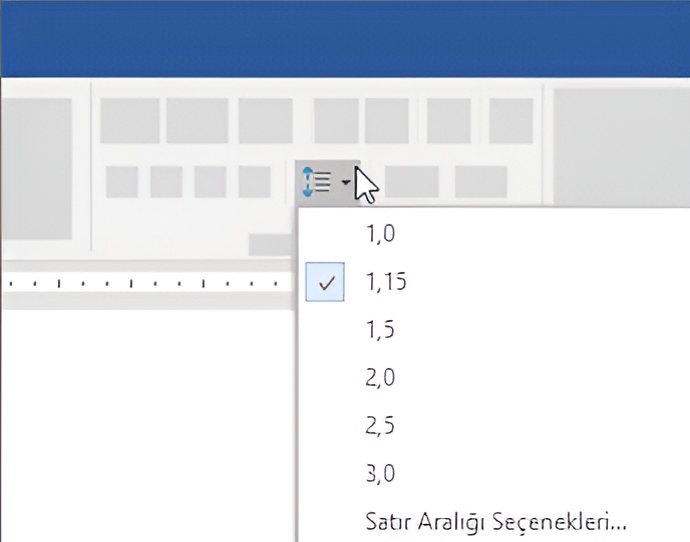This screenshot has height=542, width=690.
Task: Choose the 1,15 spacing option
Action: [386, 283]
